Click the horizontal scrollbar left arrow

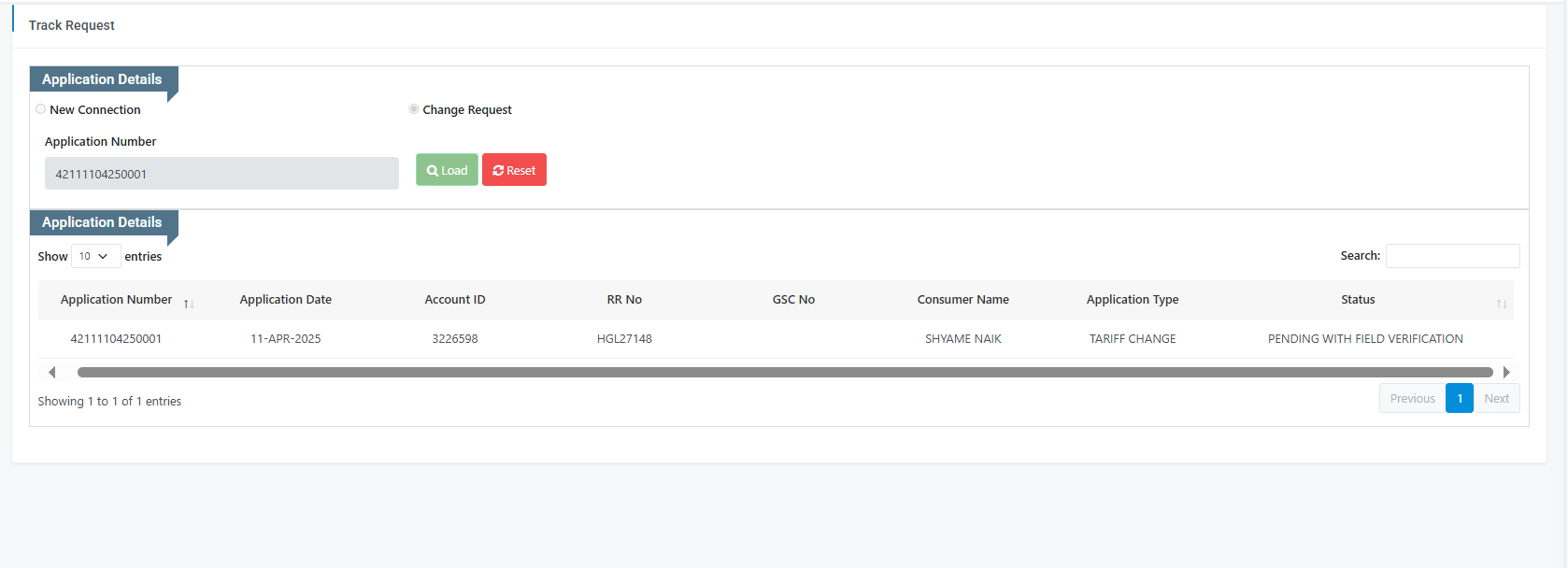coord(52,372)
